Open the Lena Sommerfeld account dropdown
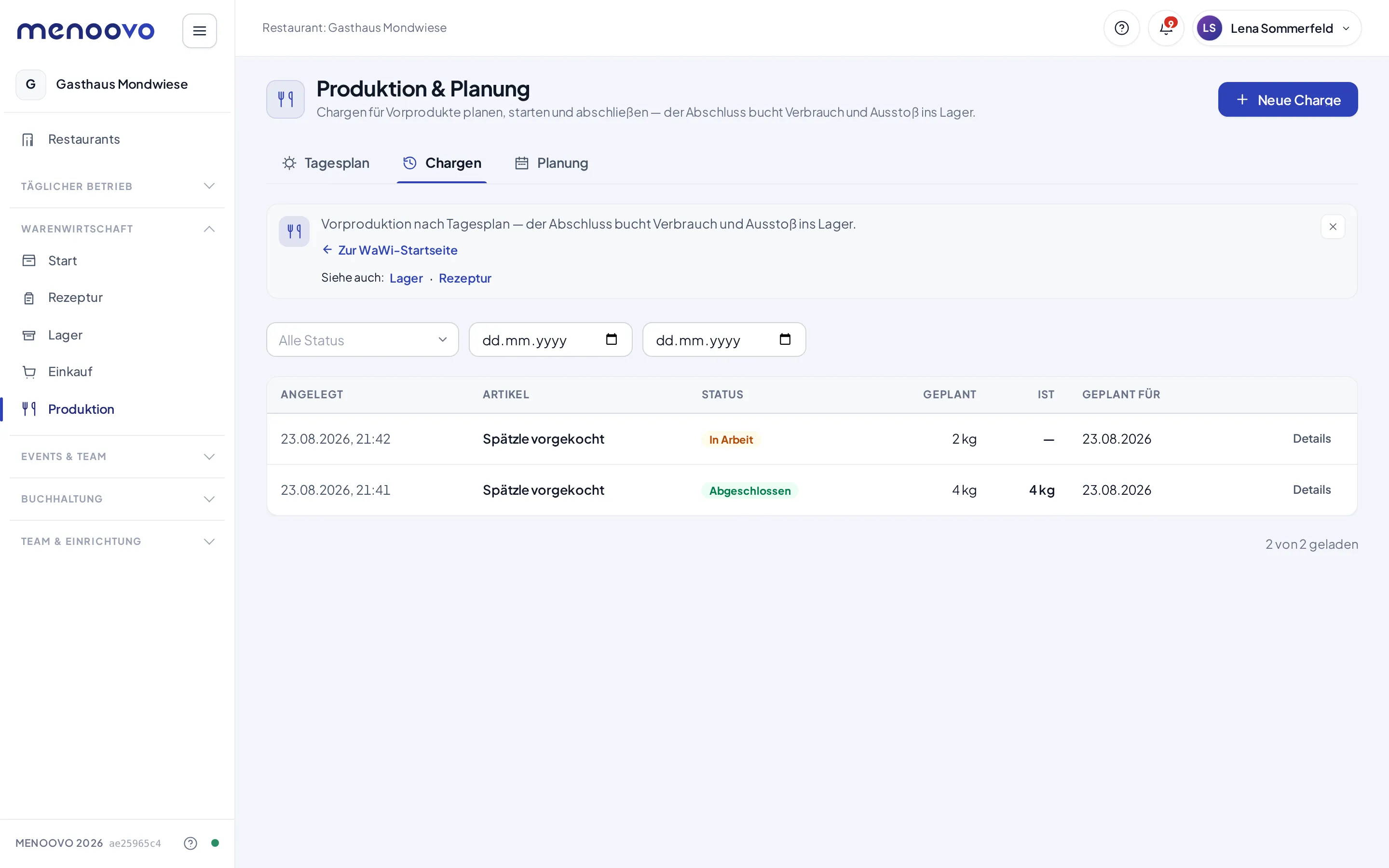 click(1277, 28)
